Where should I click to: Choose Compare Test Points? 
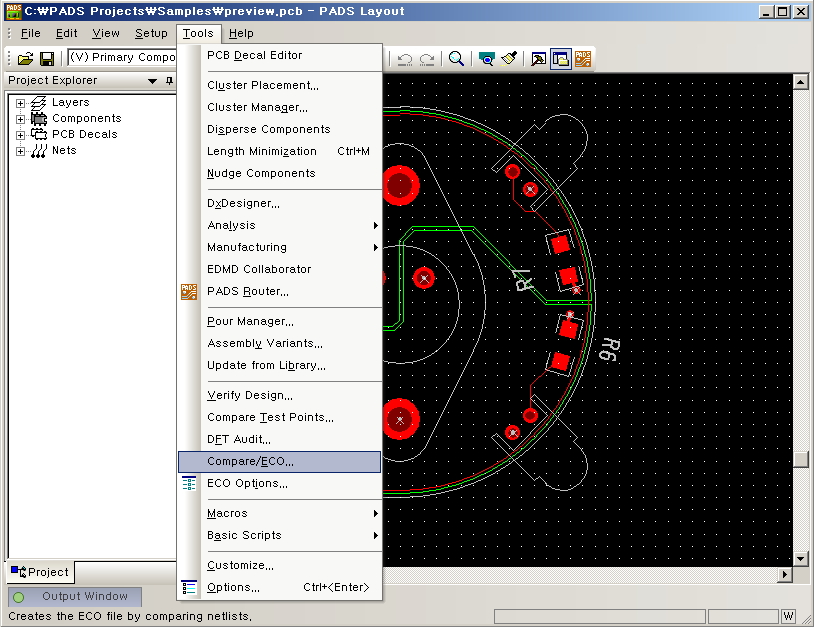coord(279,418)
